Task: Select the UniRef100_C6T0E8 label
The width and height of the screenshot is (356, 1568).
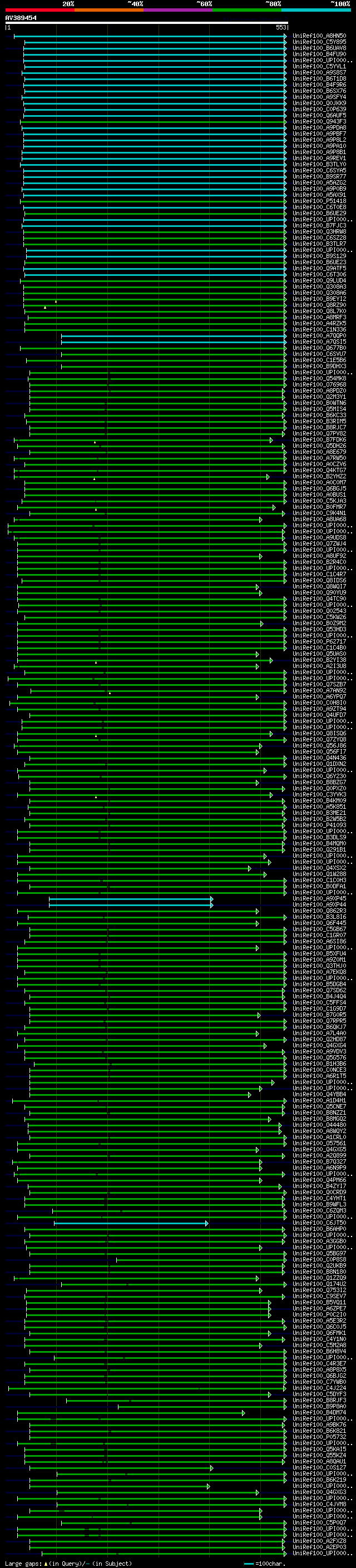Action: [x=319, y=207]
